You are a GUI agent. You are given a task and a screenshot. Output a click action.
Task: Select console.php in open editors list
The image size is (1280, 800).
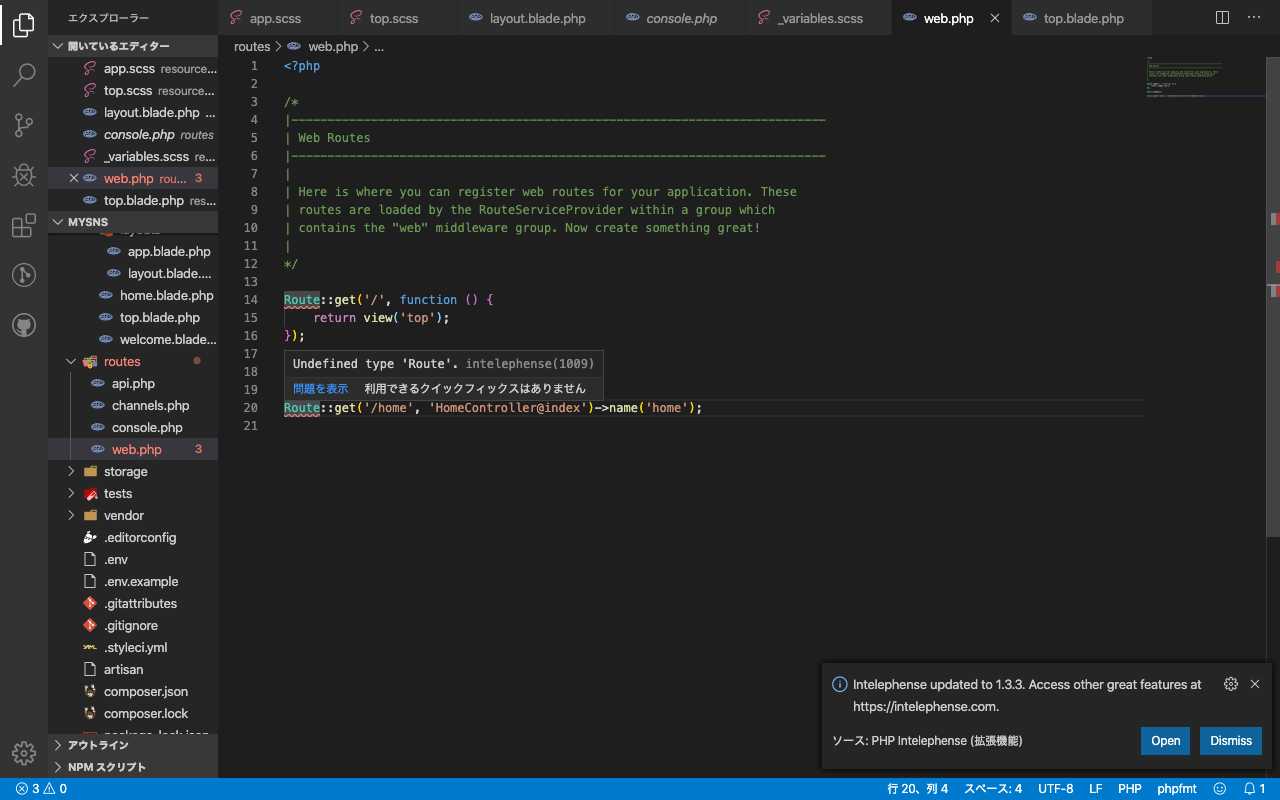pos(133,134)
